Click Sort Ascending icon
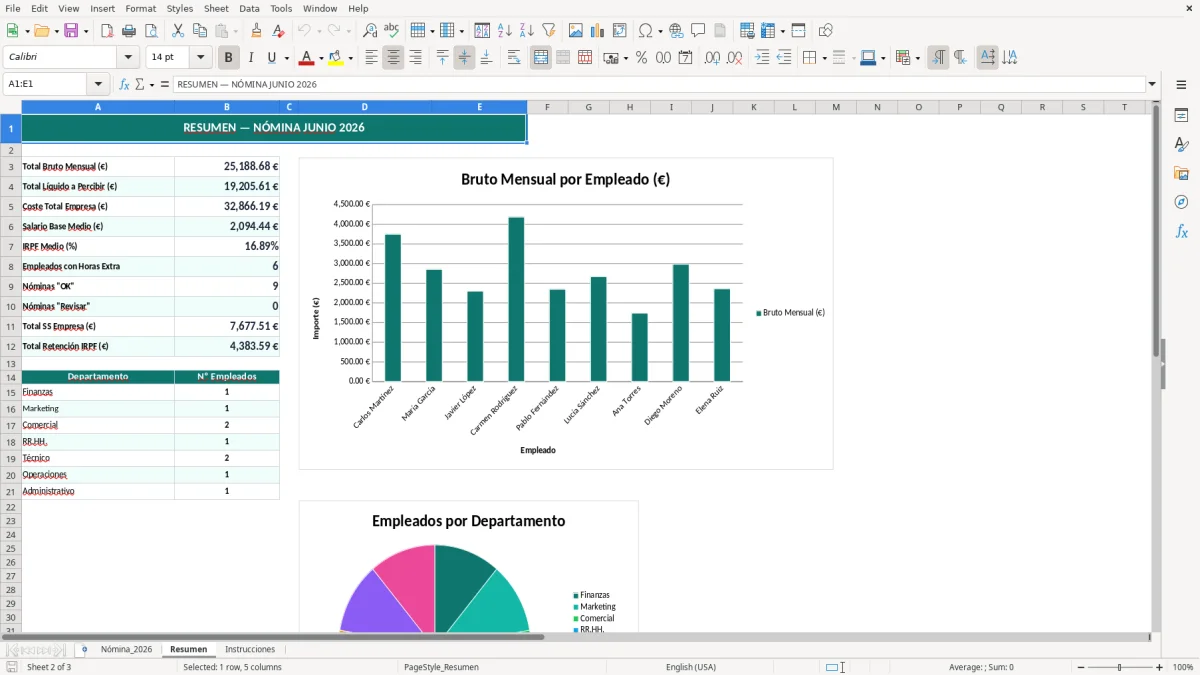1200x675 pixels. (505, 31)
